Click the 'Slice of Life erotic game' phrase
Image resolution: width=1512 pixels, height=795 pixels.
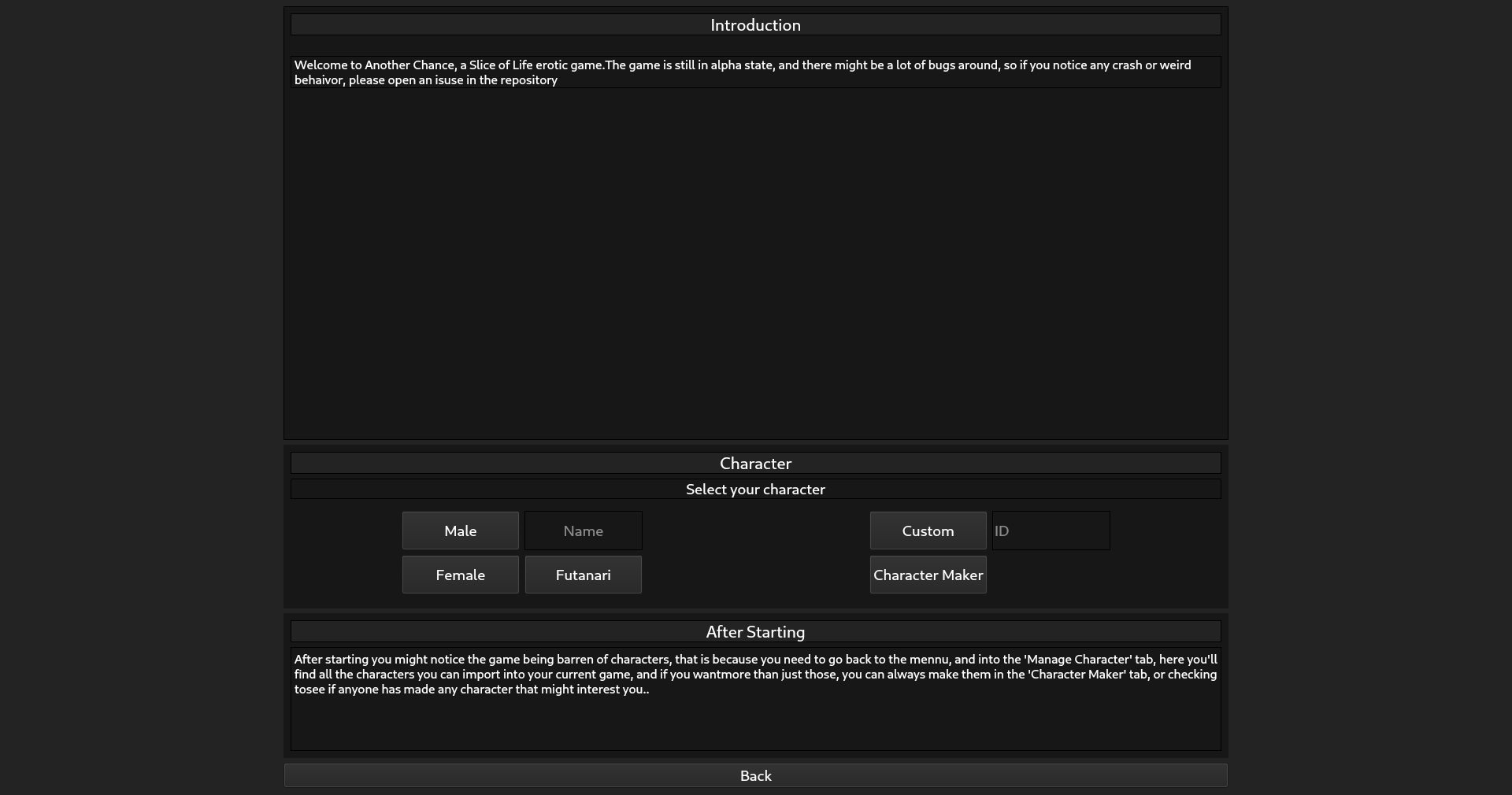pyautogui.click(x=535, y=65)
